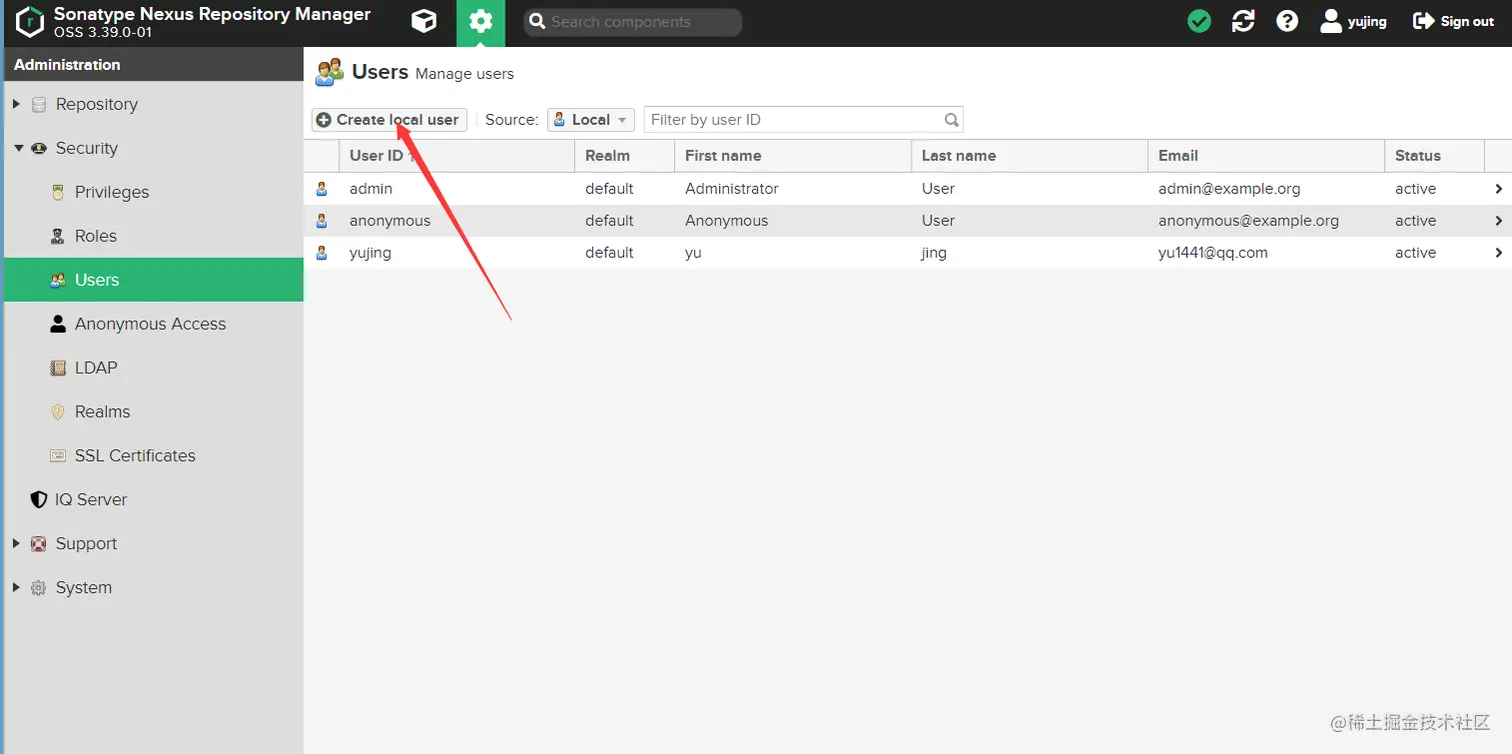
Task: Sort by Email column header
Action: 1266,156
